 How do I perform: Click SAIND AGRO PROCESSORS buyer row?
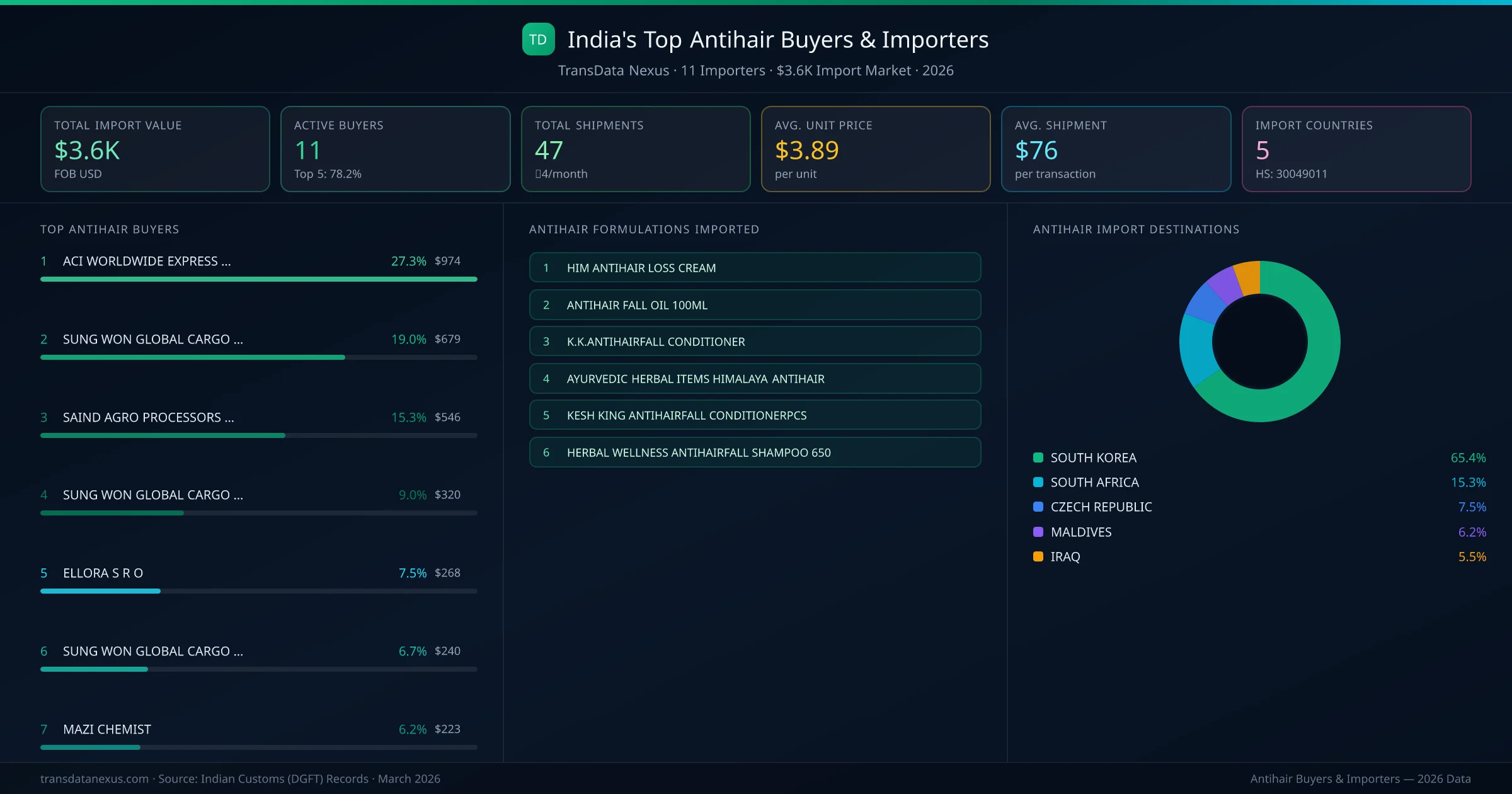tap(148, 417)
